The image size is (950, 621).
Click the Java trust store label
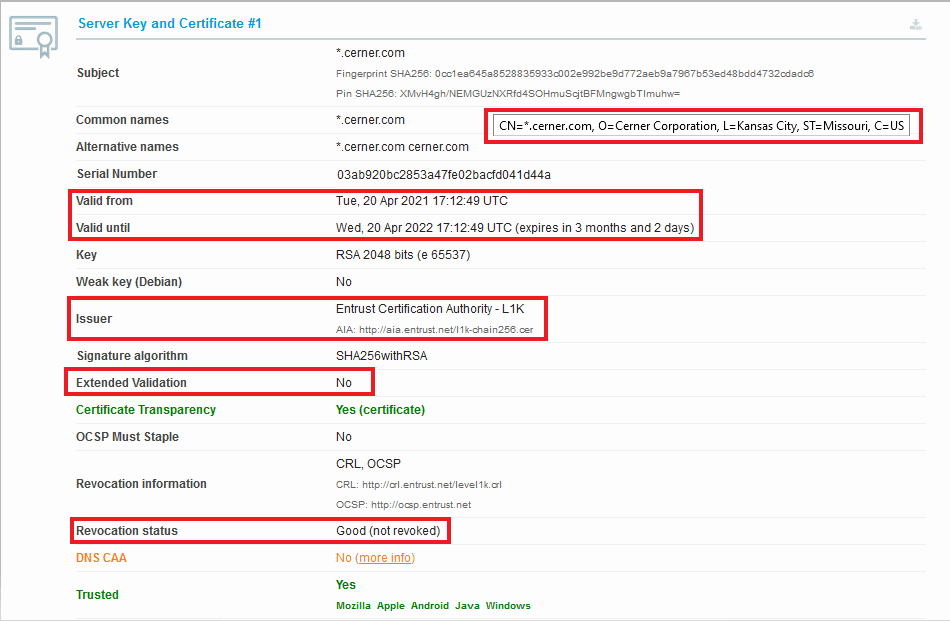[x=467, y=605]
